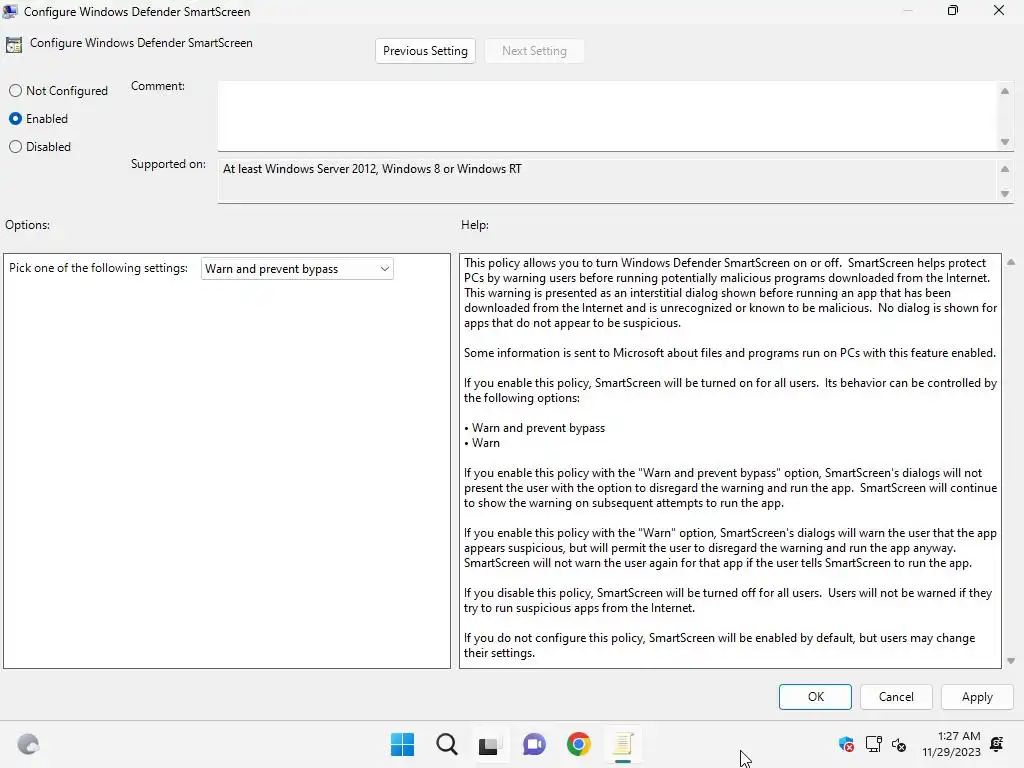Click the Apply button
1024x768 pixels.
tap(977, 697)
